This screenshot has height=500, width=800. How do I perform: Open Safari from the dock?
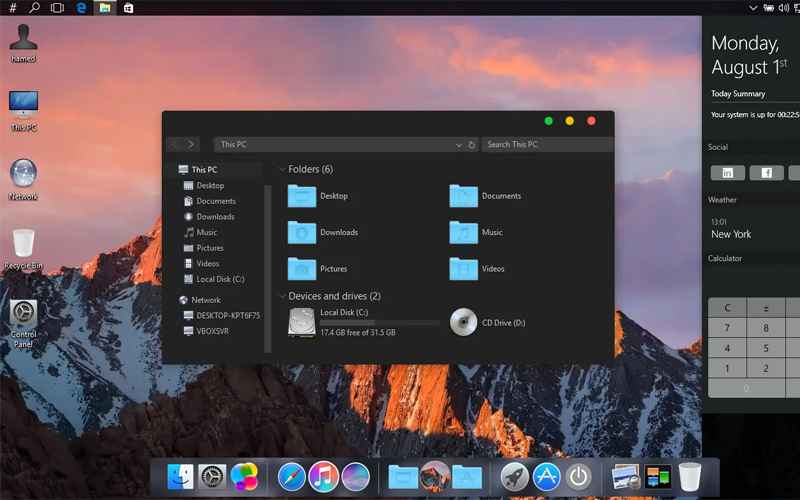[291, 477]
